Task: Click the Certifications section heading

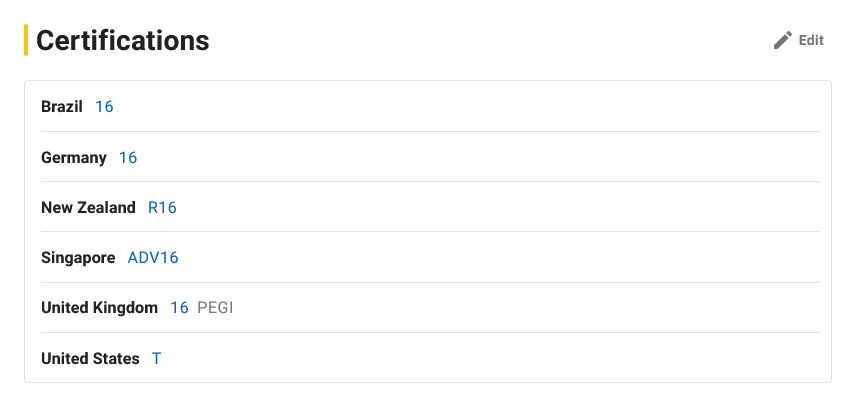Action: point(123,41)
